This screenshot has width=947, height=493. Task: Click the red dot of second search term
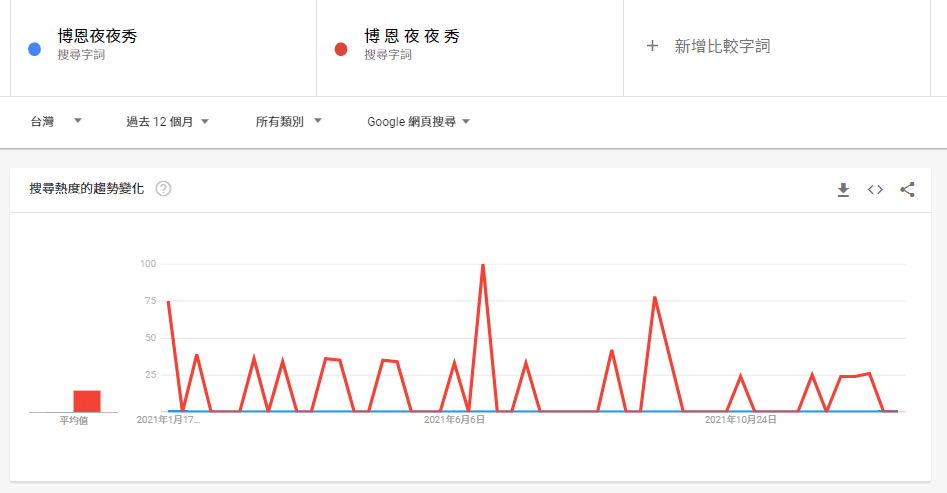click(x=341, y=50)
